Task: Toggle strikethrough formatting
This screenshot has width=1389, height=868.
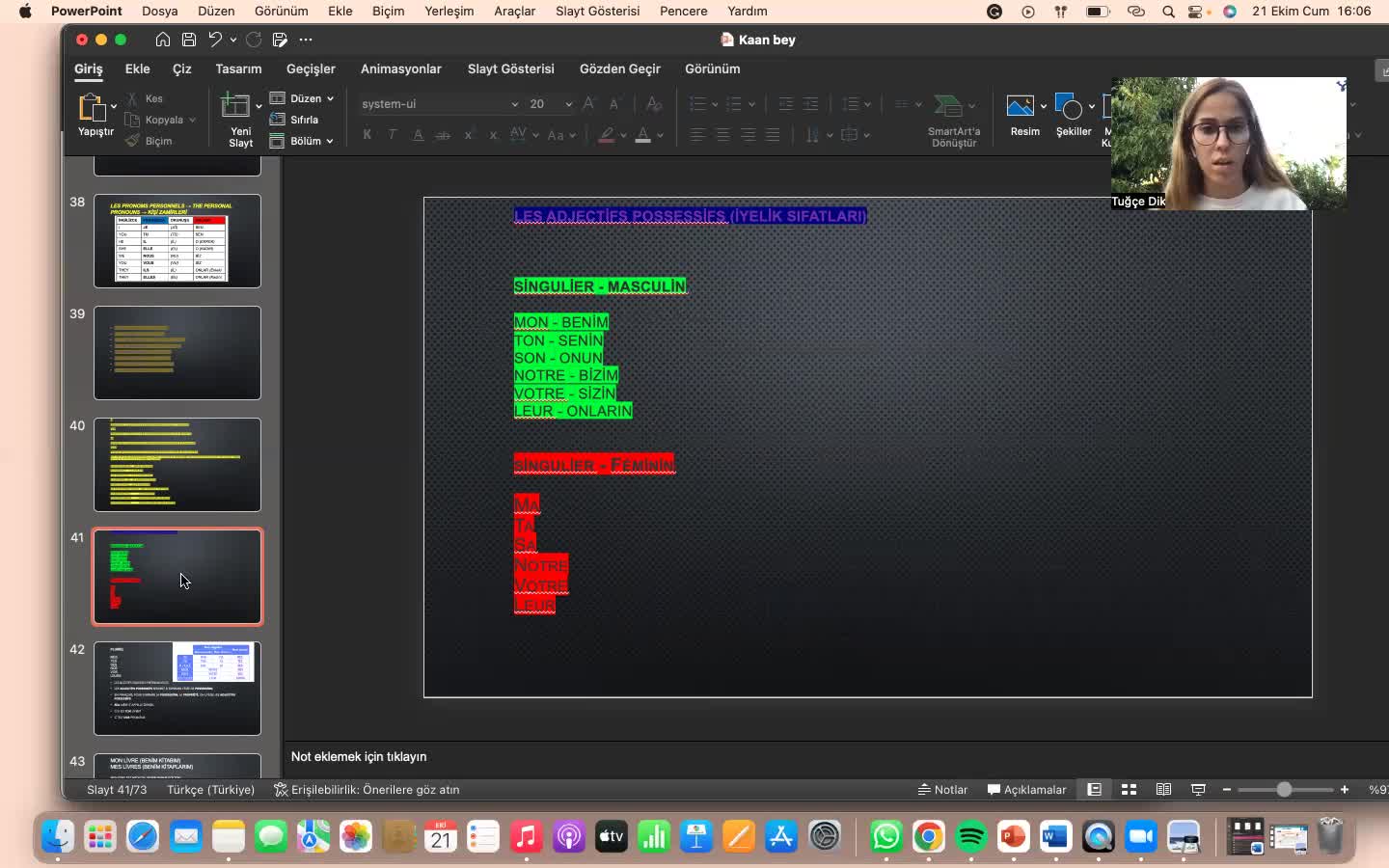Action: (x=443, y=135)
